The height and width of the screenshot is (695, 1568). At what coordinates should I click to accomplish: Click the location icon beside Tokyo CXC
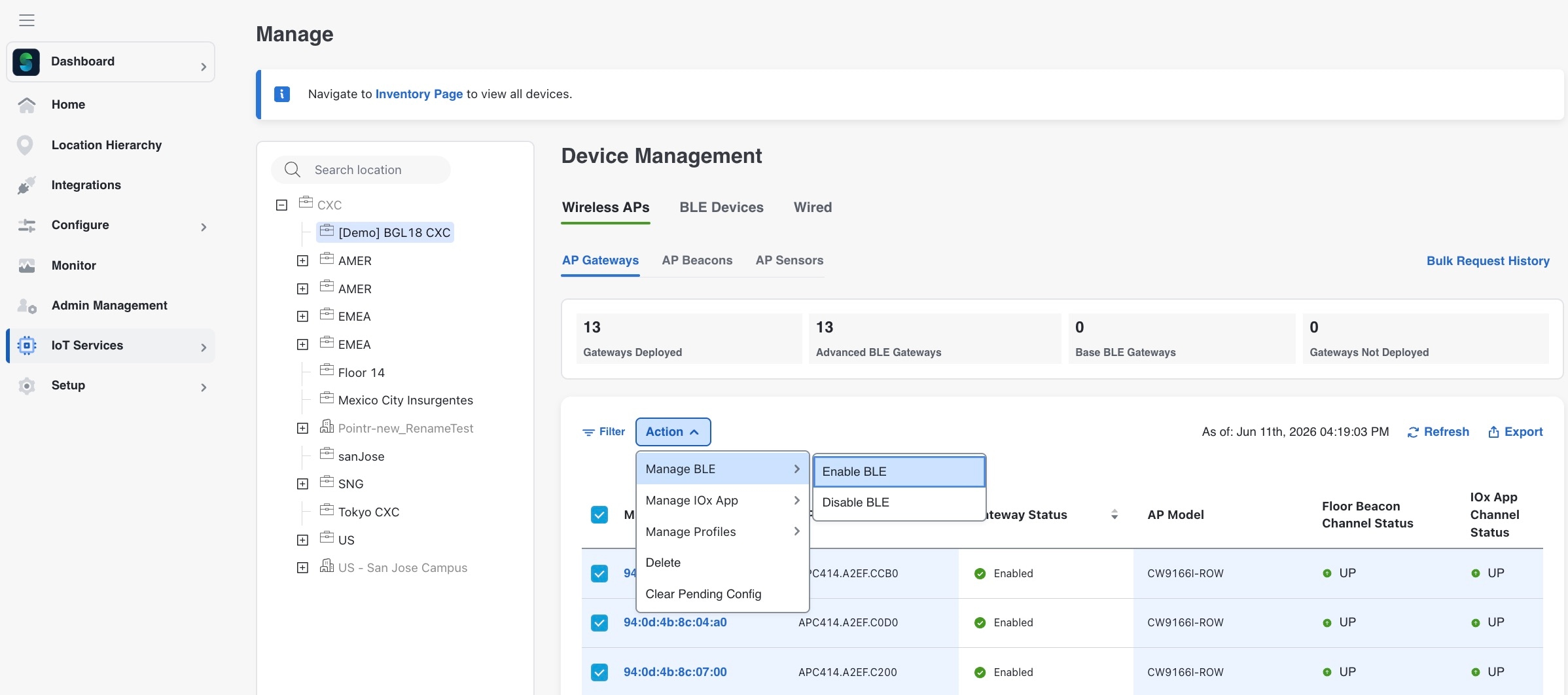point(327,510)
